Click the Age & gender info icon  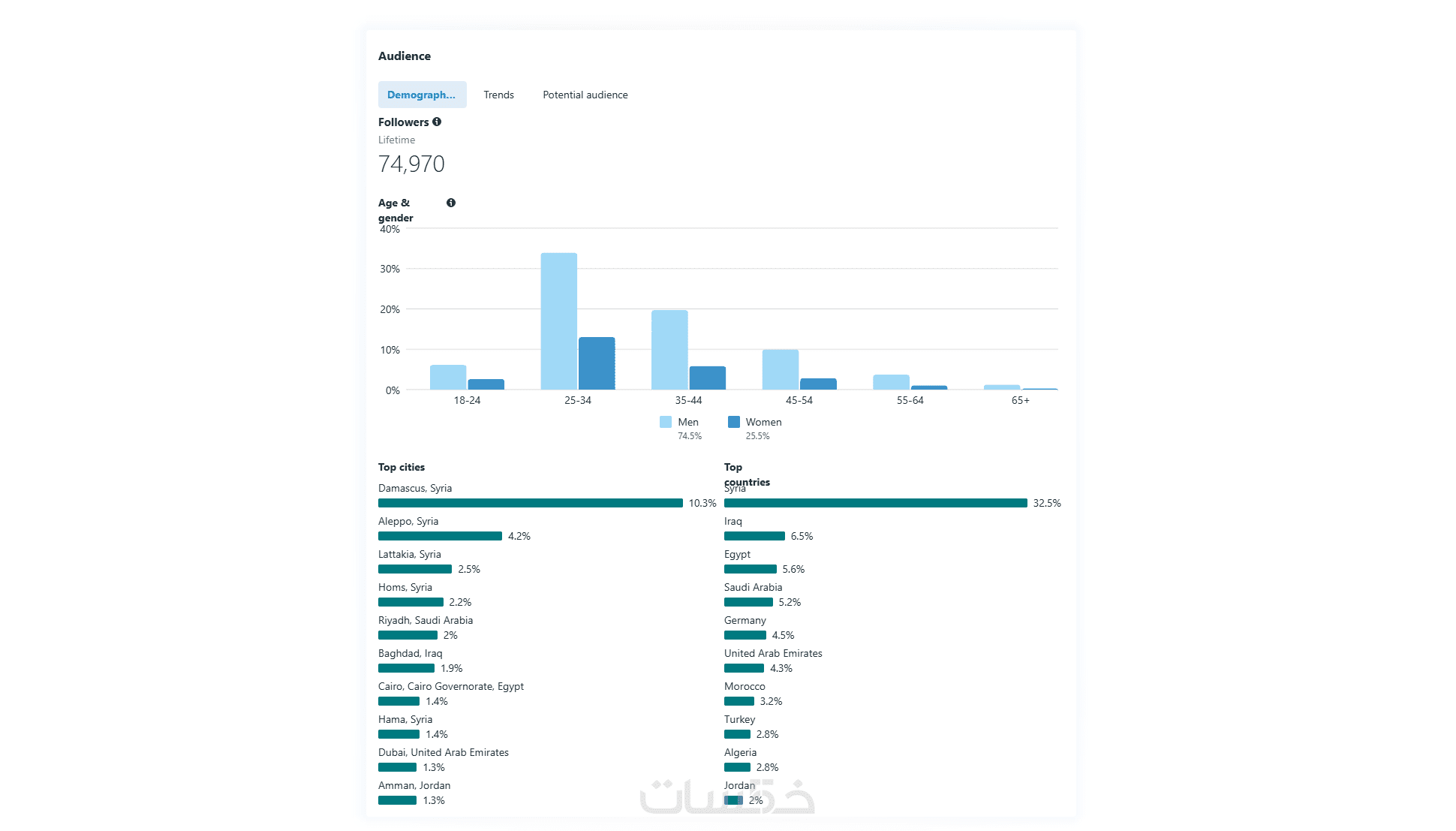coord(451,203)
